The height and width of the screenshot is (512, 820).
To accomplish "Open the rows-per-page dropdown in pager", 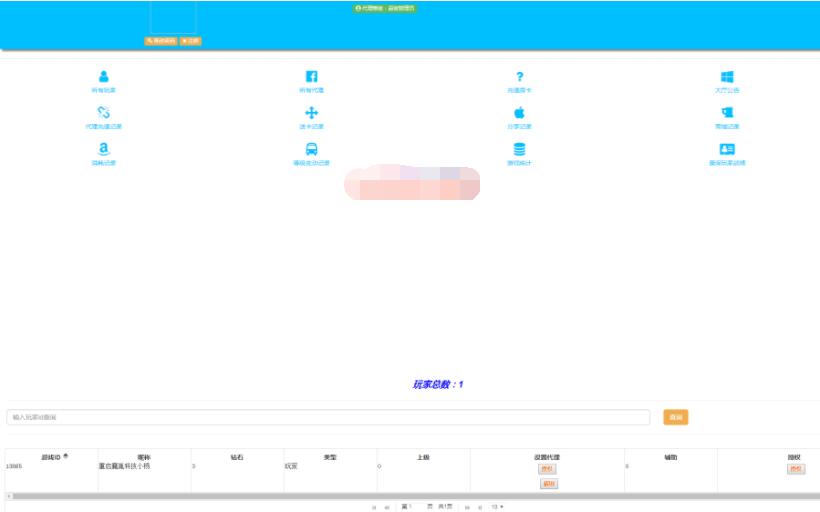I will [x=497, y=507].
